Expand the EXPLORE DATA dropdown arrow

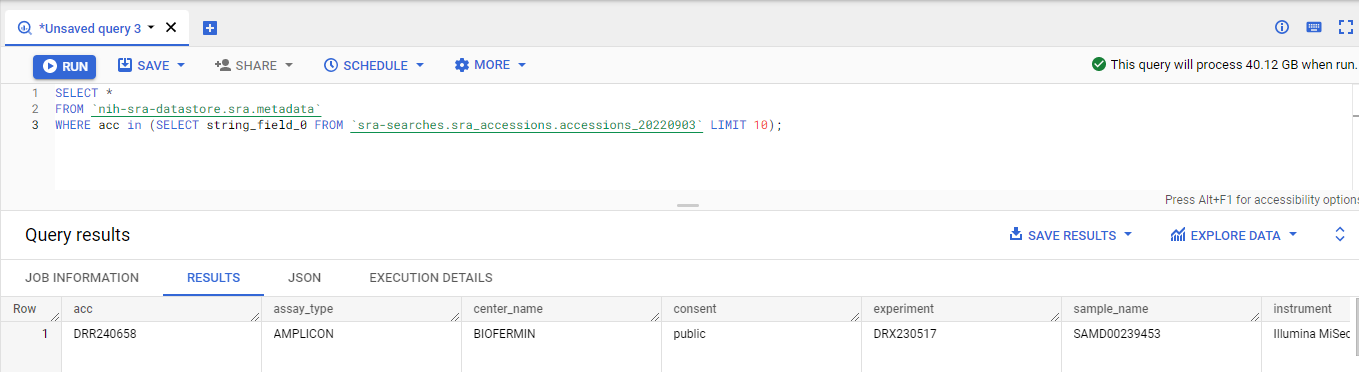point(1293,236)
